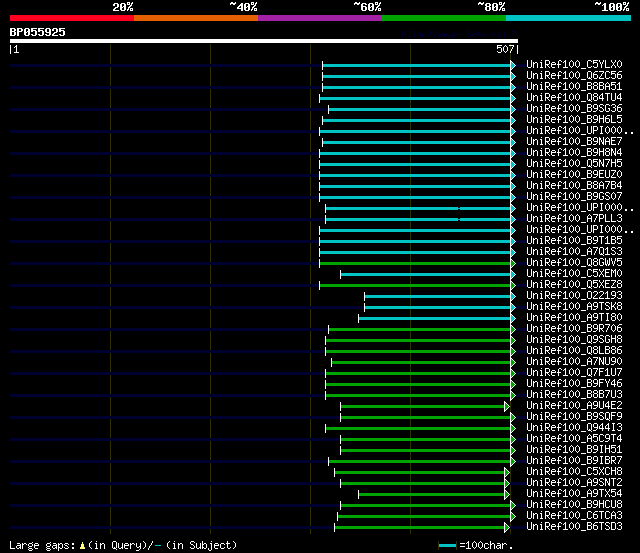Open the UniRef100_A9TSK8 hit label
The height and width of the screenshot is (553, 640).
(x=574, y=307)
